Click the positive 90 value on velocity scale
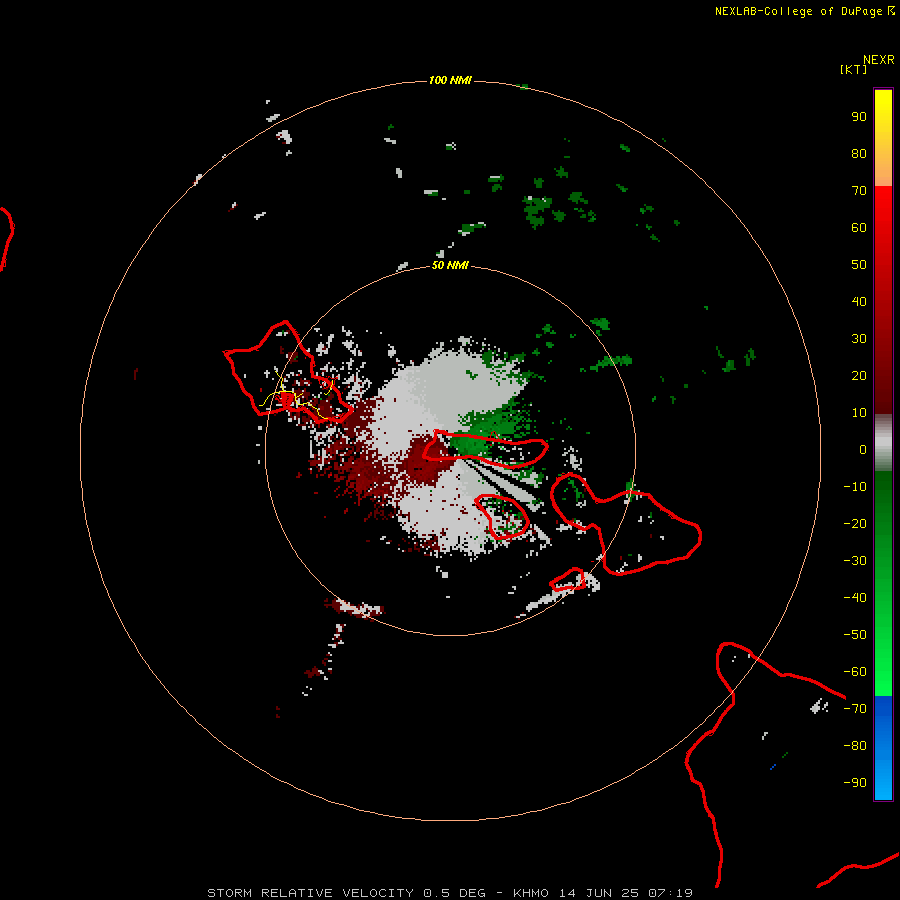 point(859,117)
